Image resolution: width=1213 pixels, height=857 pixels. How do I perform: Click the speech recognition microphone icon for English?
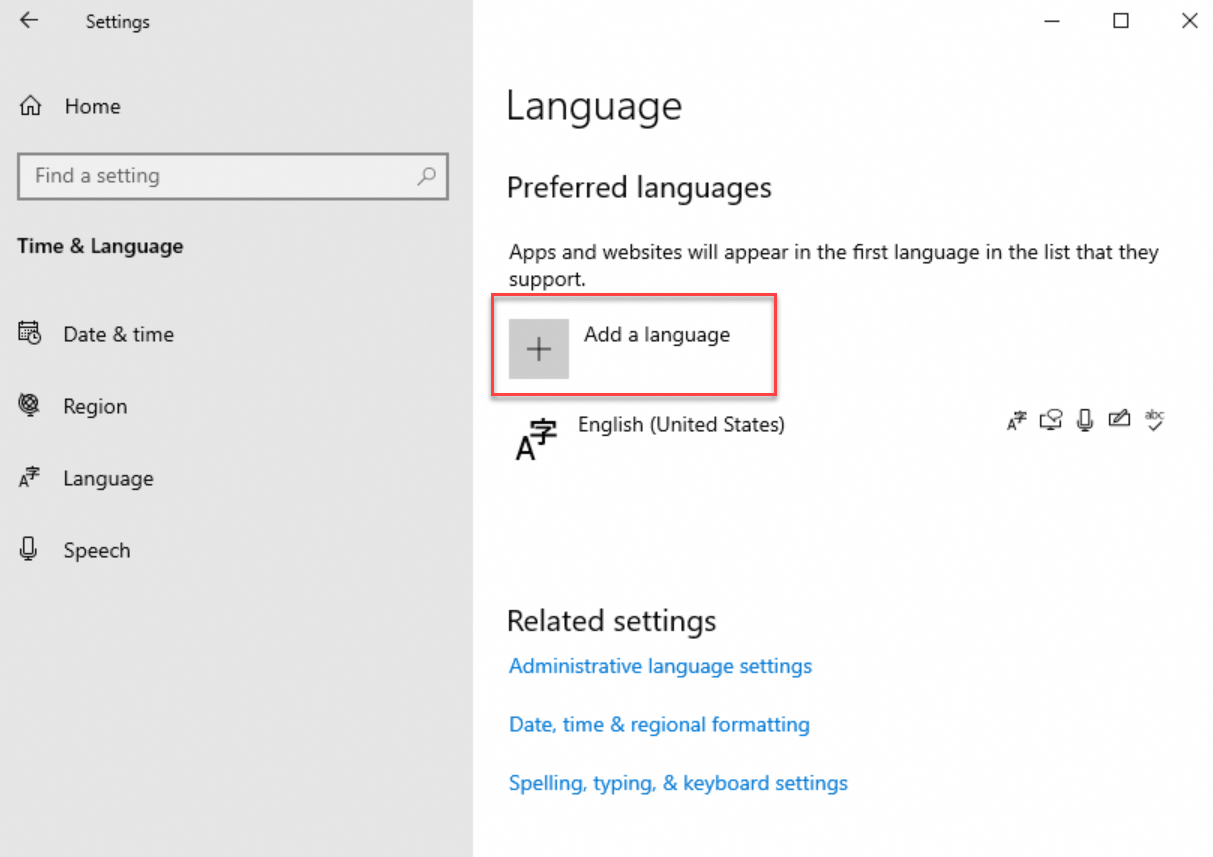(x=1085, y=421)
